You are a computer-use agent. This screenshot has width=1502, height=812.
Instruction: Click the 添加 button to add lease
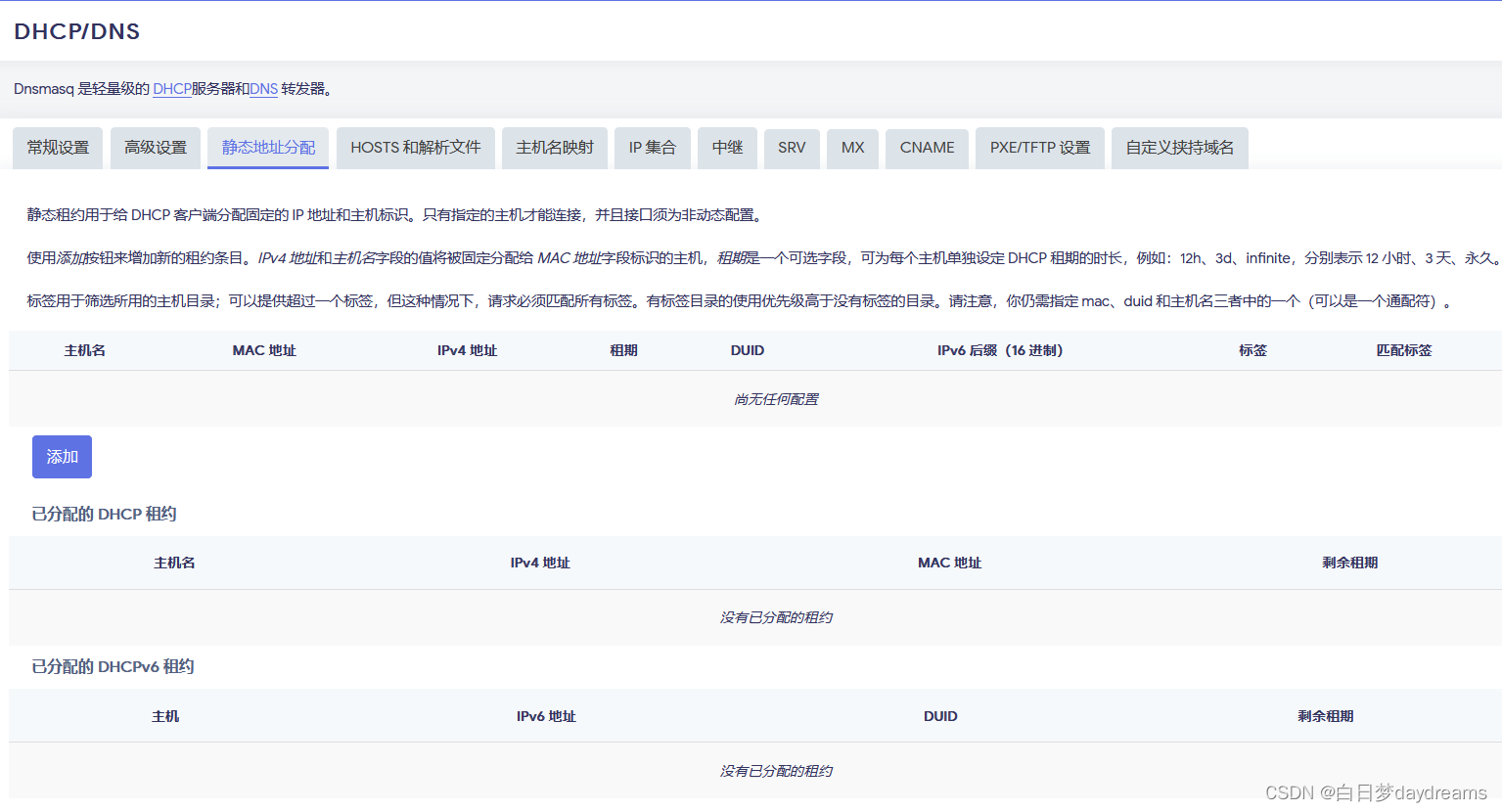(x=61, y=456)
